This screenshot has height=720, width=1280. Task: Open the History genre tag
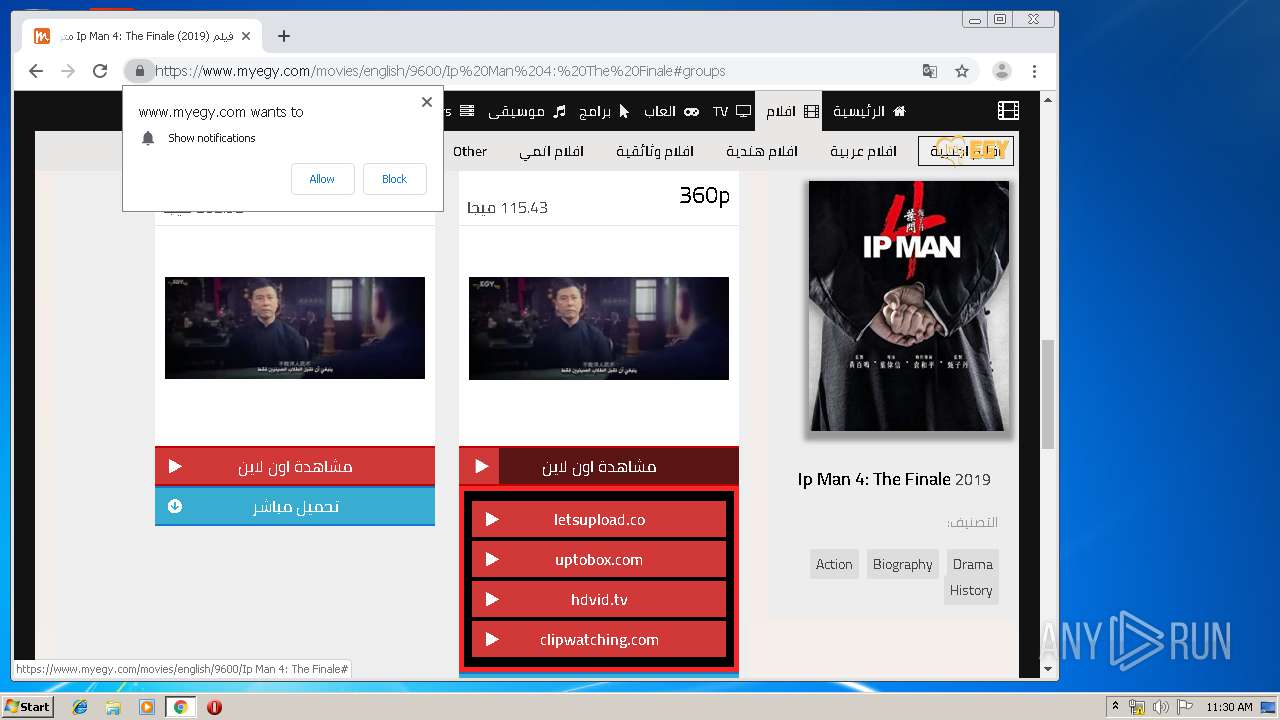click(971, 590)
